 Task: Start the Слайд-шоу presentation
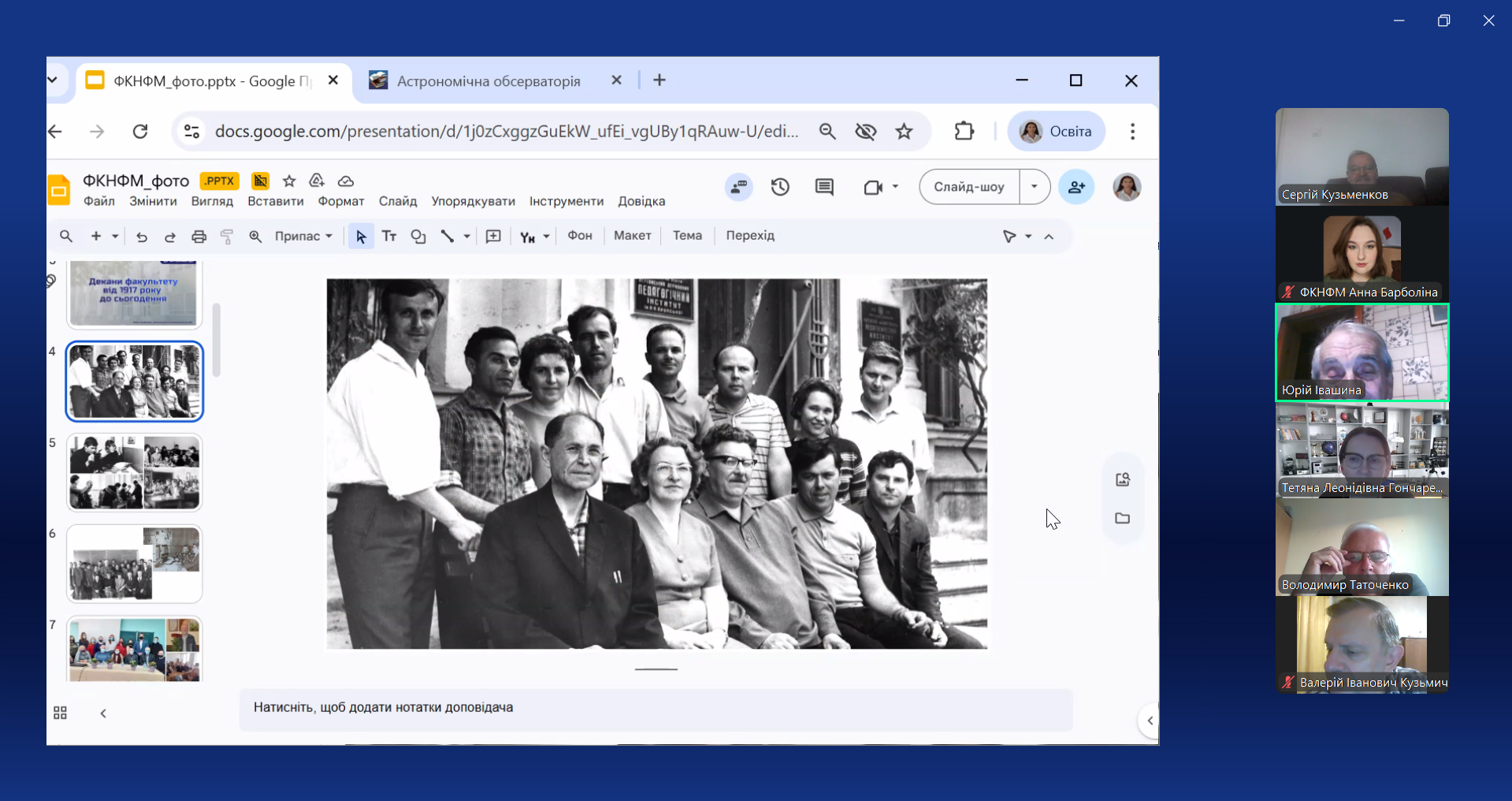tap(968, 187)
